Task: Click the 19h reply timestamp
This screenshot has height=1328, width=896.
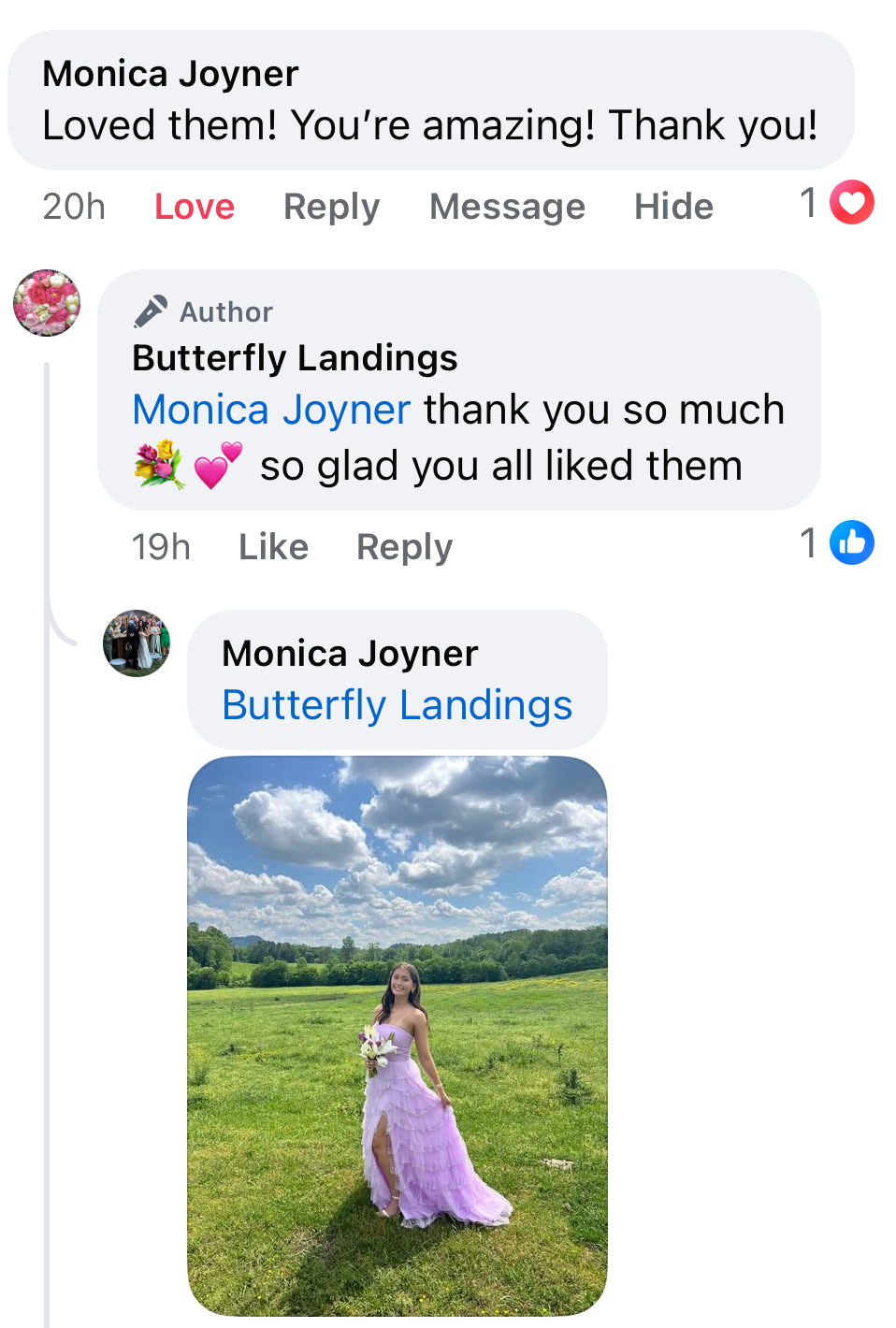Action: coord(161,547)
